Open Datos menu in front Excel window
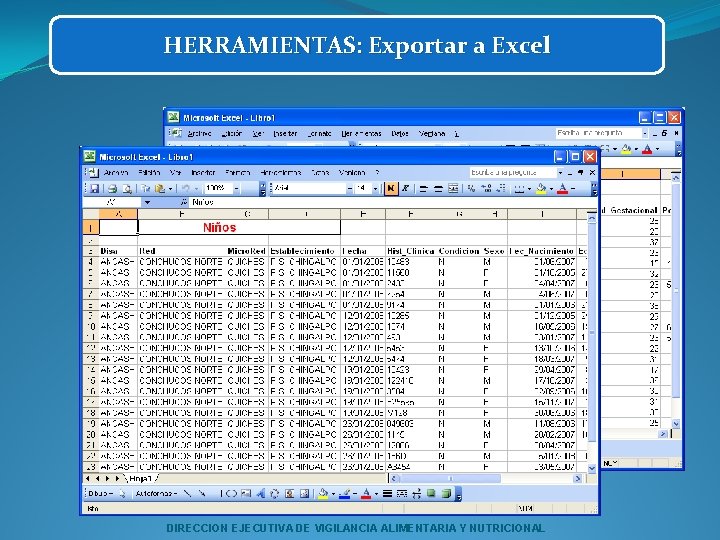The height and width of the screenshot is (540, 720). pos(320,173)
